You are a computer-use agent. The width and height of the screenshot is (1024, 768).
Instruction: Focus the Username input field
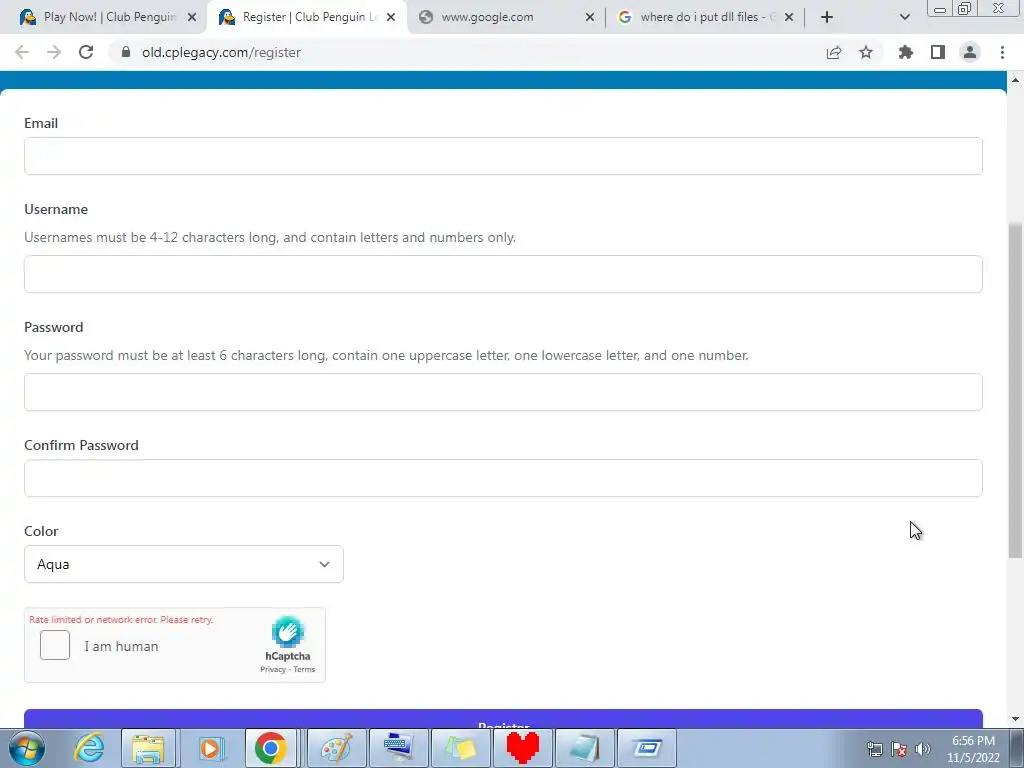[503, 274]
